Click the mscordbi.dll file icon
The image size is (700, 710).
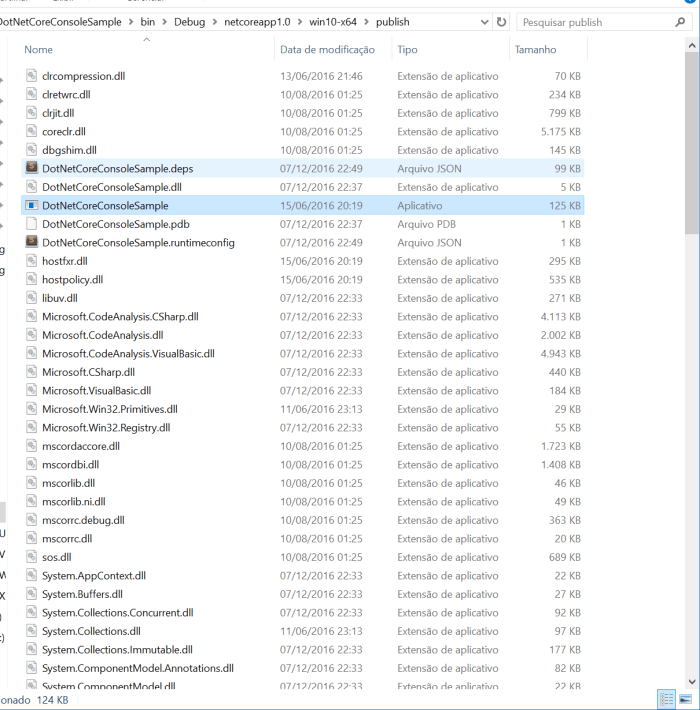[31, 465]
